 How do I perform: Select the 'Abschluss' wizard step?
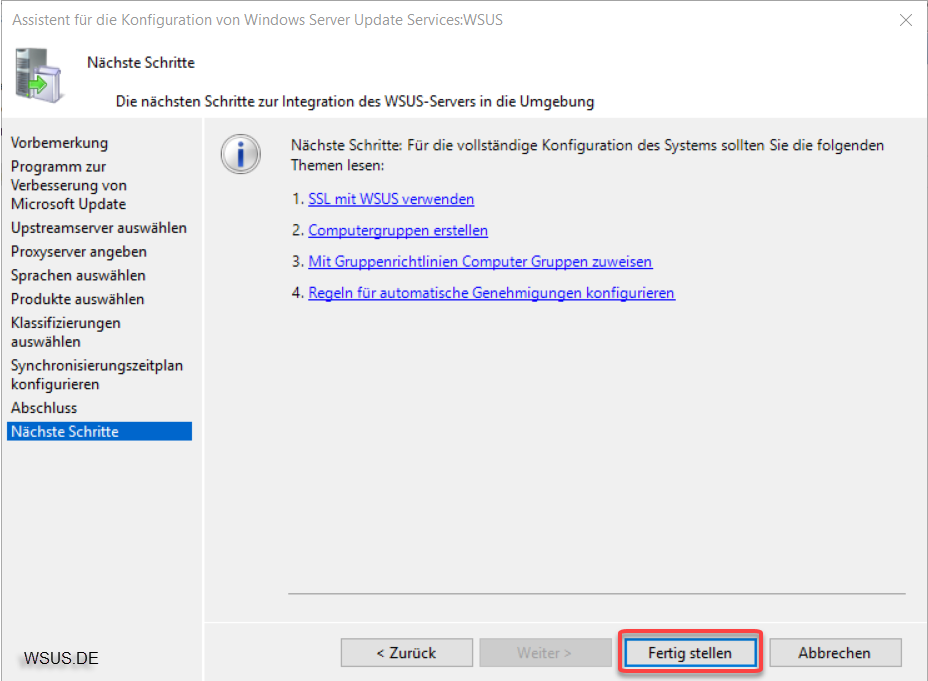tap(44, 408)
